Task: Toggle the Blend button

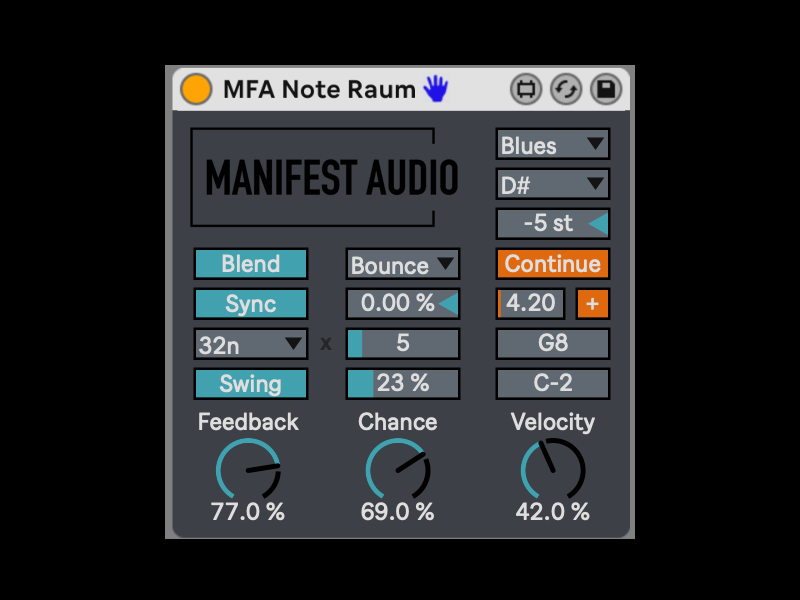Action: (x=250, y=264)
